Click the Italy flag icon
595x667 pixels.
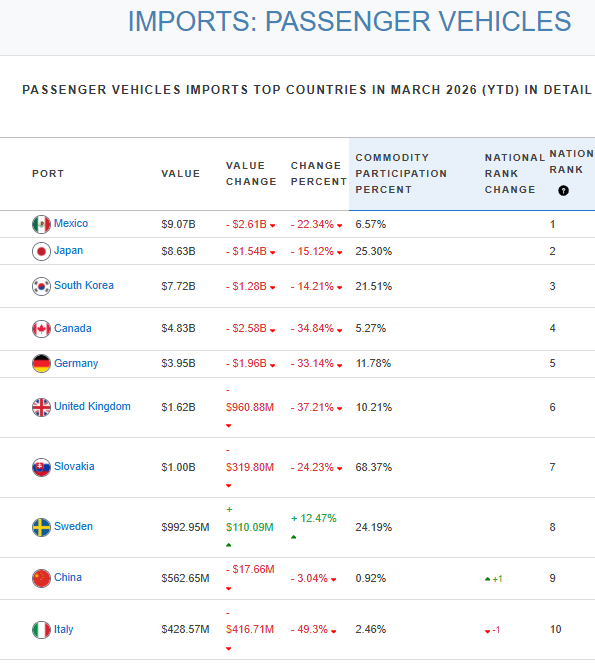[41, 630]
